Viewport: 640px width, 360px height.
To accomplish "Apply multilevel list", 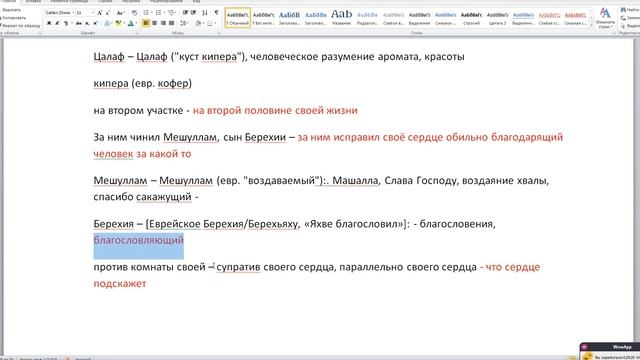I will coord(171,13).
